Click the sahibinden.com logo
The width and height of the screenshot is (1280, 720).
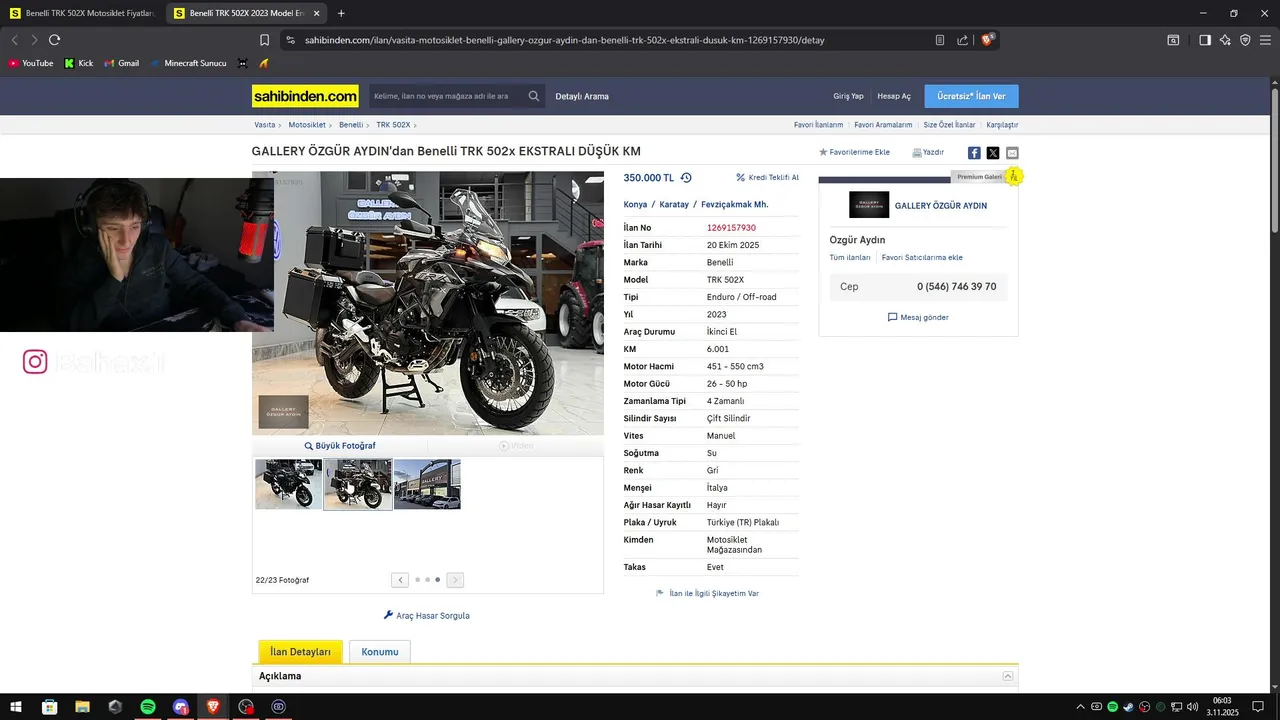pyautogui.click(x=305, y=96)
